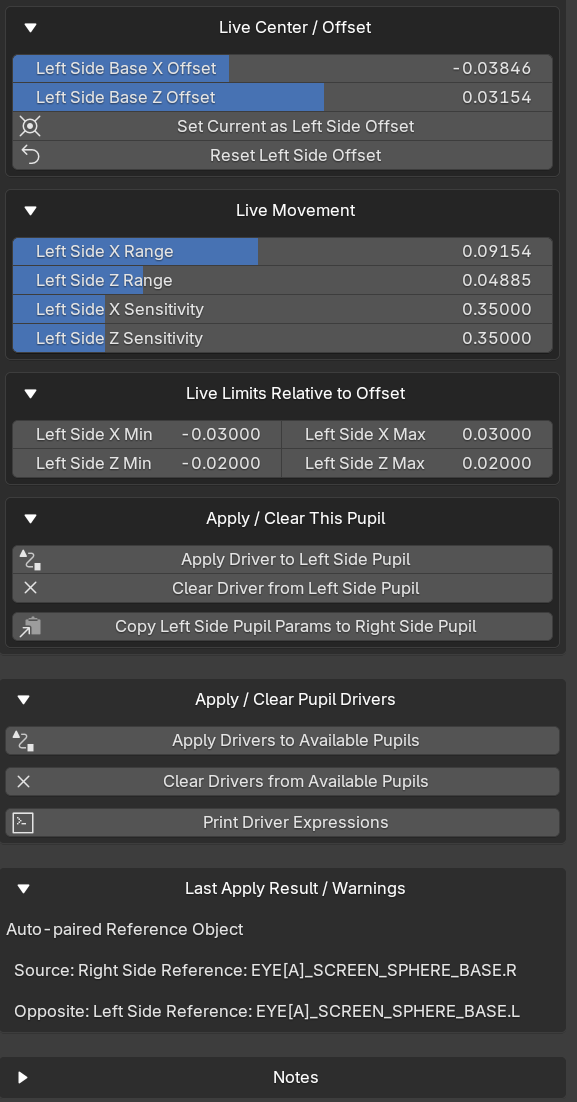
Task: Collapse the Apply / Clear This Pupil panel
Action: (30, 519)
